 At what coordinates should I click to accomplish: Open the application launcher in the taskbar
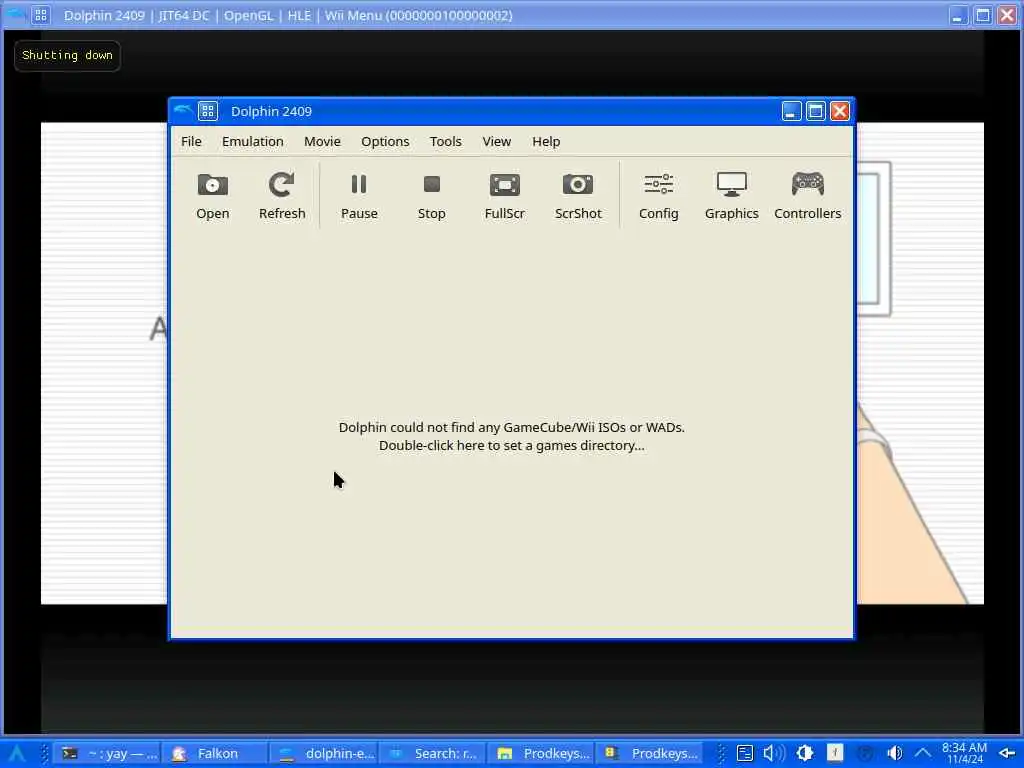(18, 754)
